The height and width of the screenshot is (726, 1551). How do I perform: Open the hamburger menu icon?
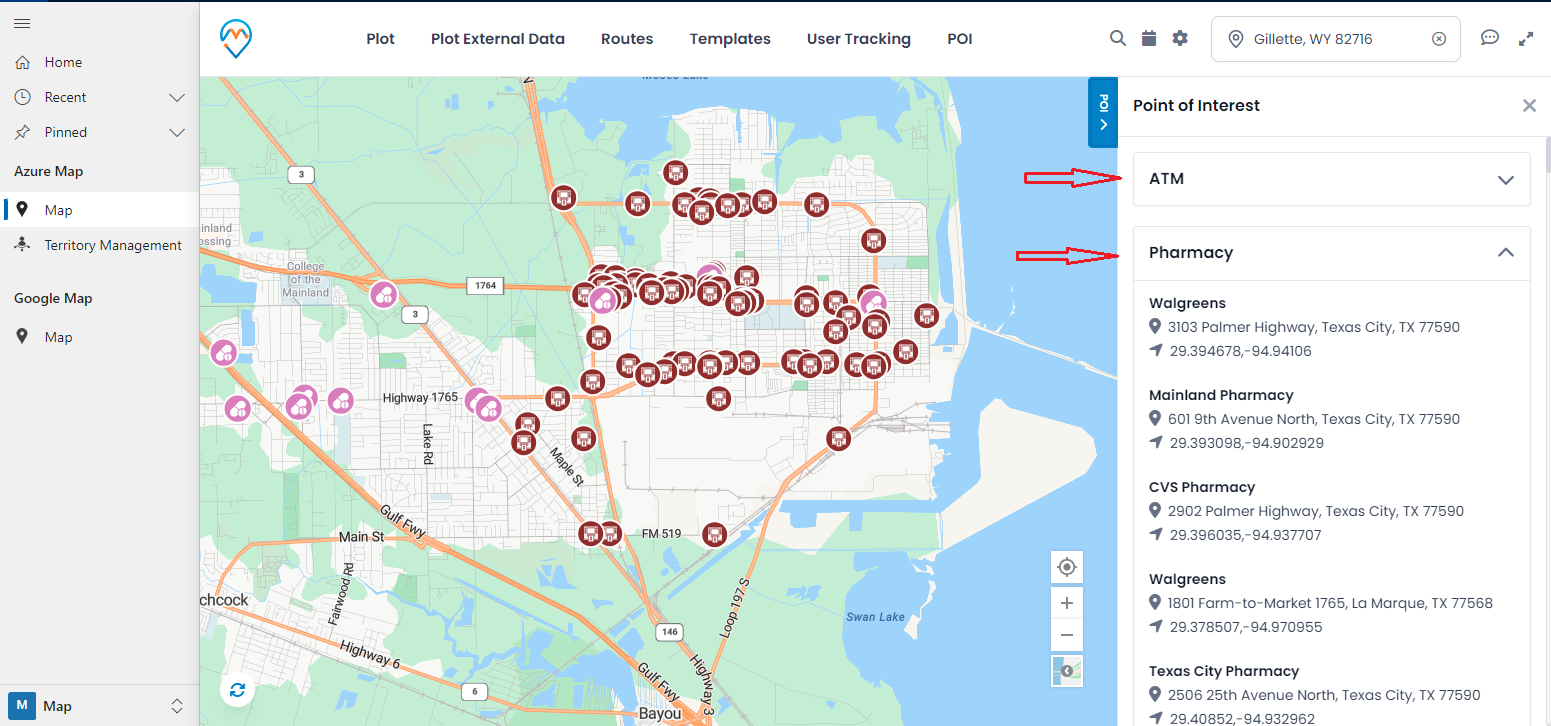(x=22, y=23)
